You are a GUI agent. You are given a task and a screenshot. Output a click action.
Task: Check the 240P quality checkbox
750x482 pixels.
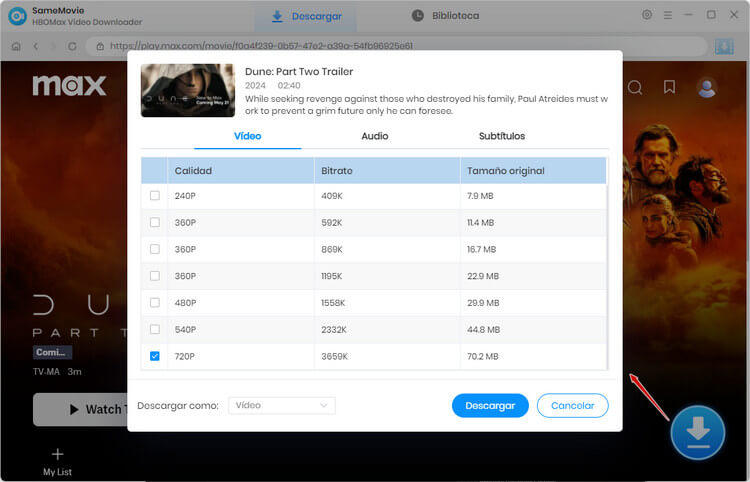pos(155,196)
